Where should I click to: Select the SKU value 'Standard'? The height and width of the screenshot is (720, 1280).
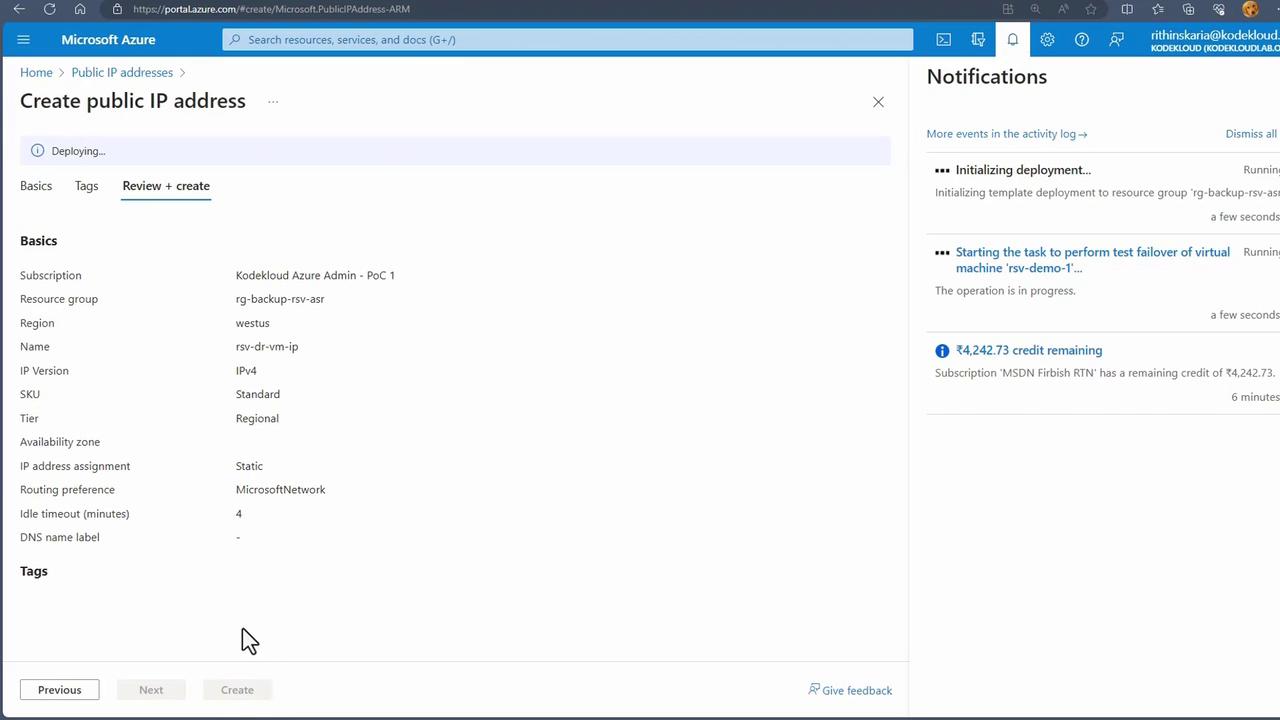coord(258,394)
